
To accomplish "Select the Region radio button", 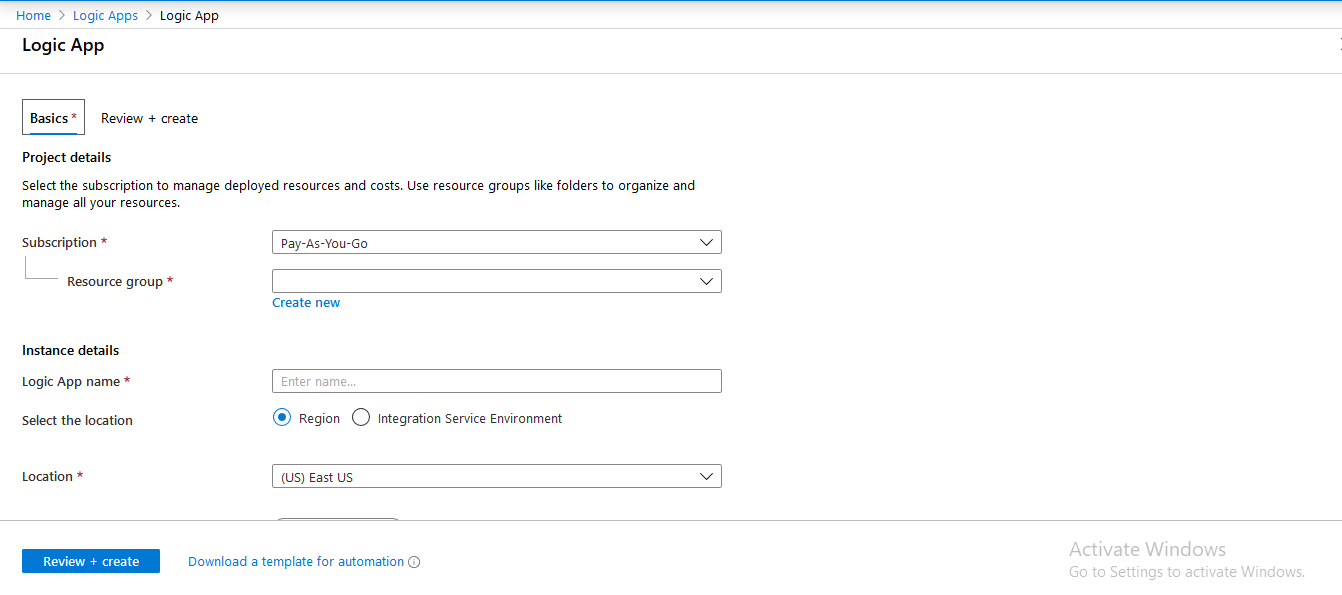I will (x=281, y=417).
